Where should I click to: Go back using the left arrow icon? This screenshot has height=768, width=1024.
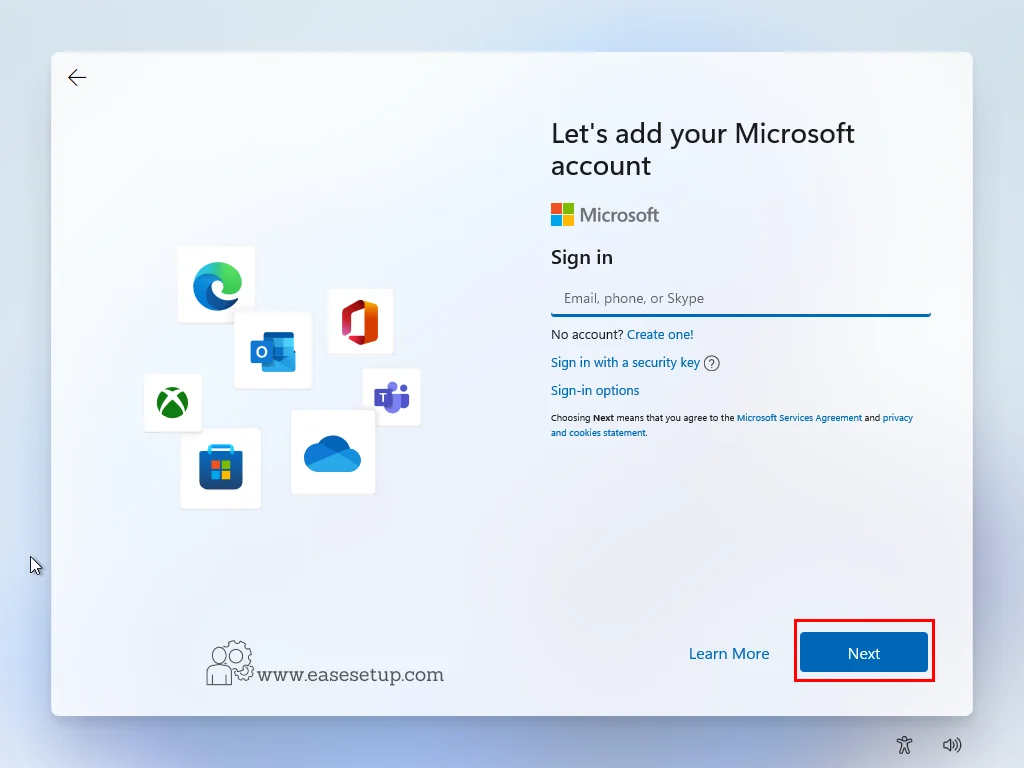[77, 78]
